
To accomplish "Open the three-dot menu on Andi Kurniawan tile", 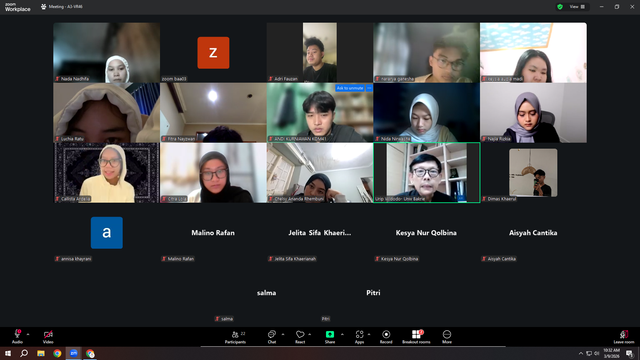I will pos(369,88).
